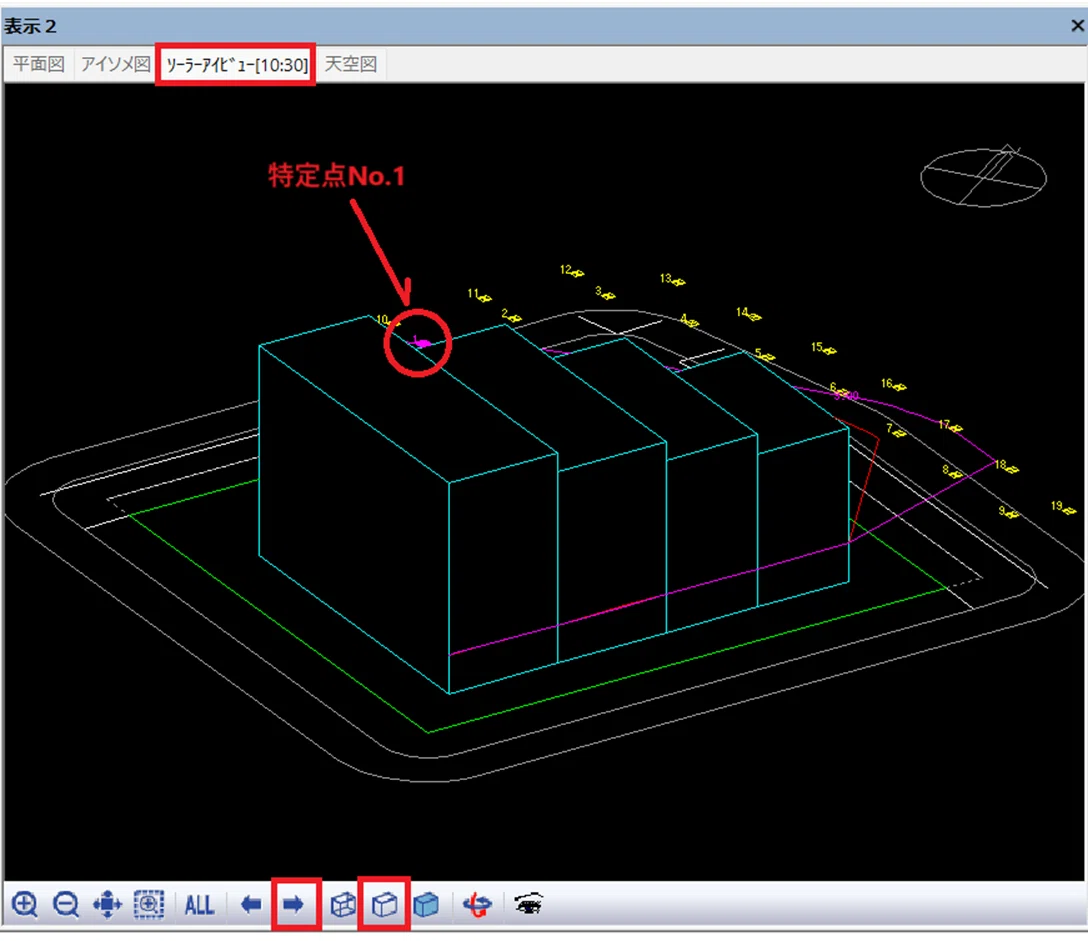Click the right arrow next-time button
This screenshot has height=941, width=1088.
(x=294, y=904)
